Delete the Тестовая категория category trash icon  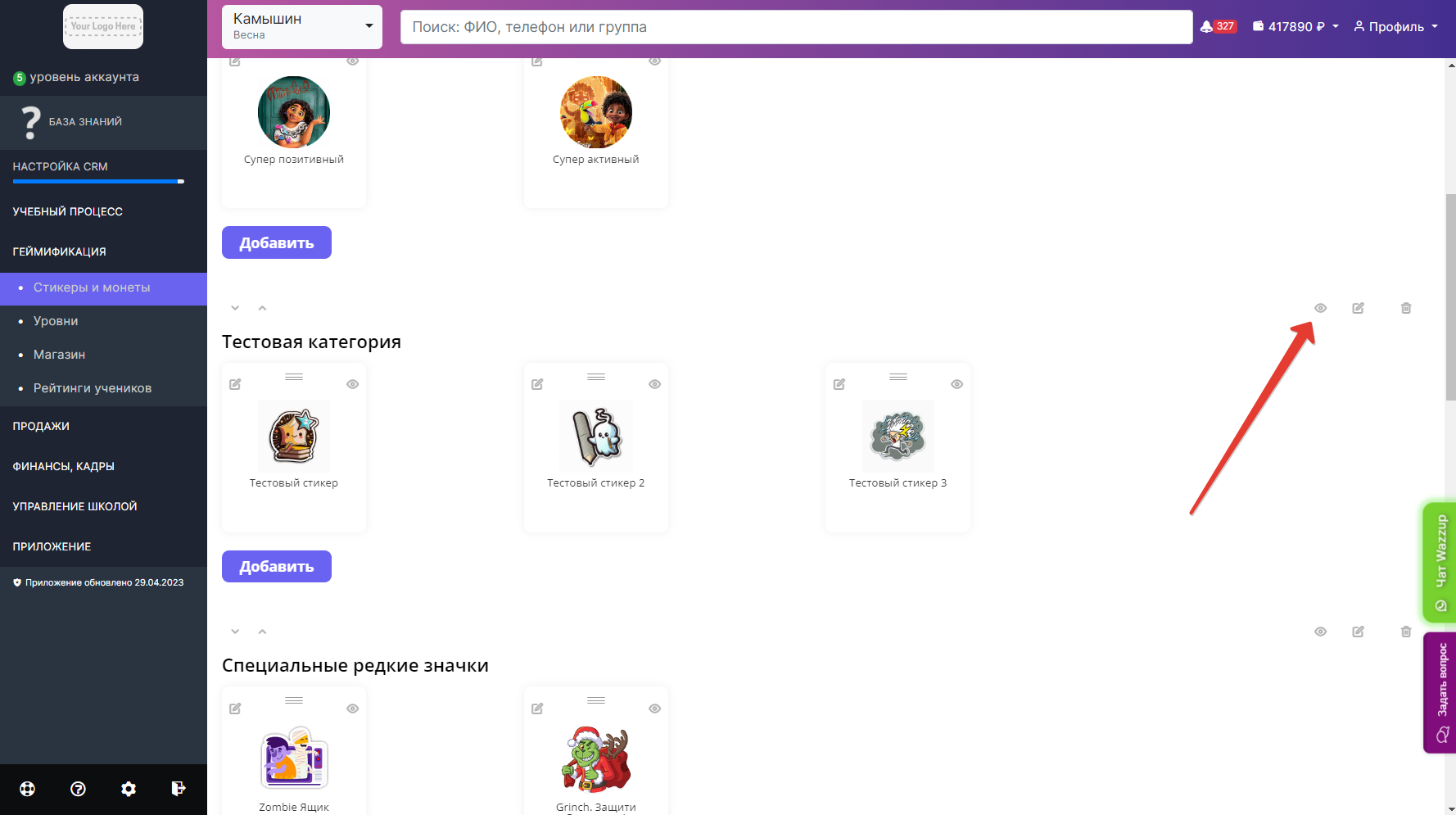[1406, 308]
